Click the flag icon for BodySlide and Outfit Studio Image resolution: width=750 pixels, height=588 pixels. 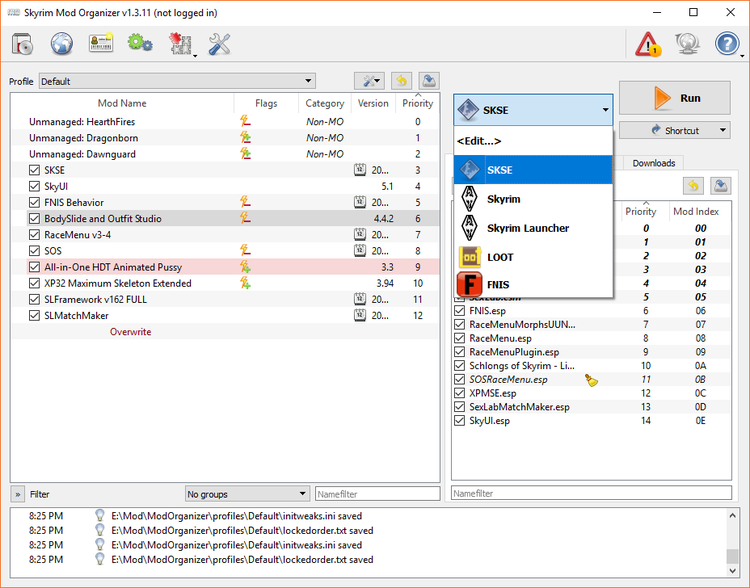coord(245,218)
